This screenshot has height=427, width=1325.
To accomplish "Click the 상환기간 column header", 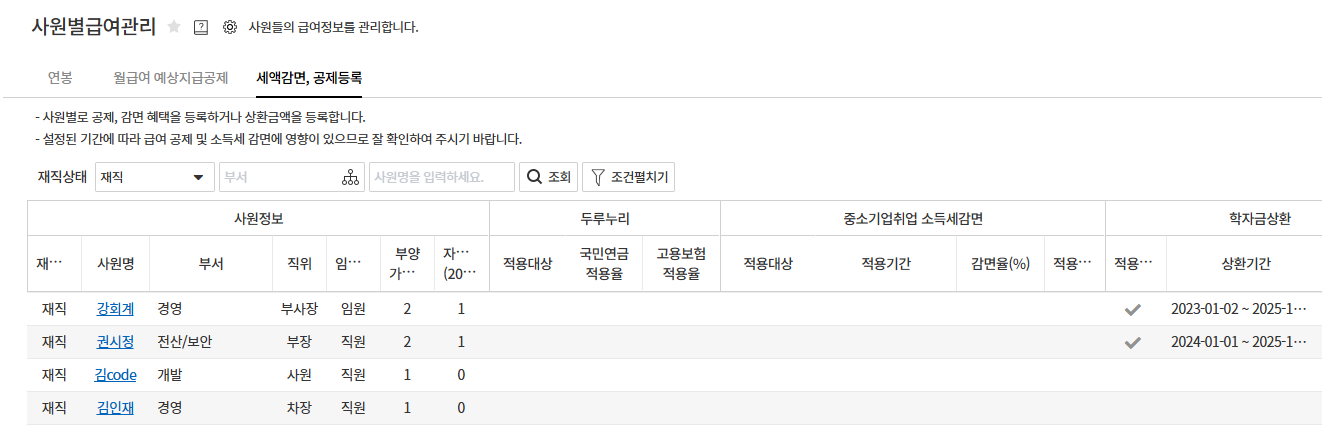I will coord(1246,264).
